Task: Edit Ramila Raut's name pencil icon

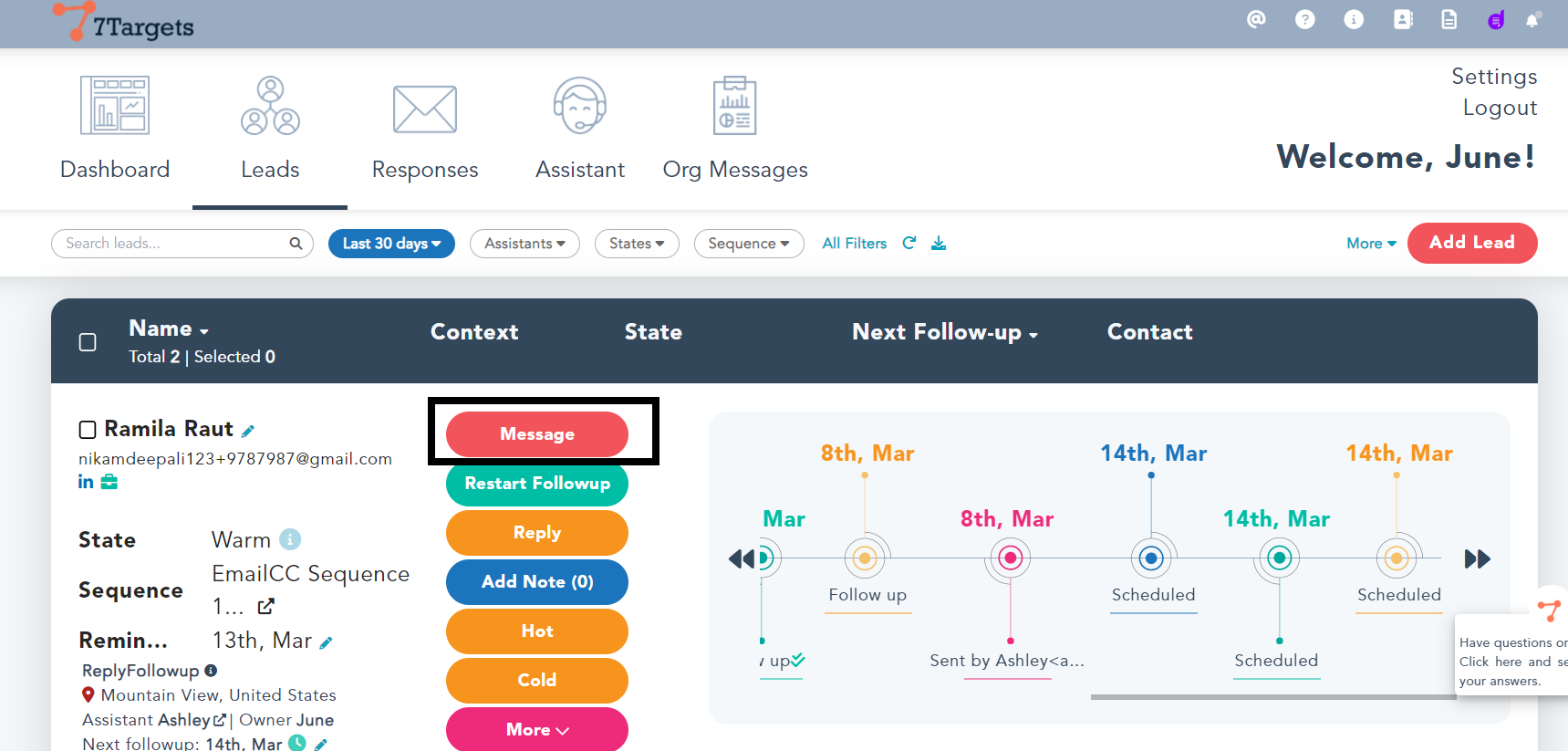Action: coord(247,431)
